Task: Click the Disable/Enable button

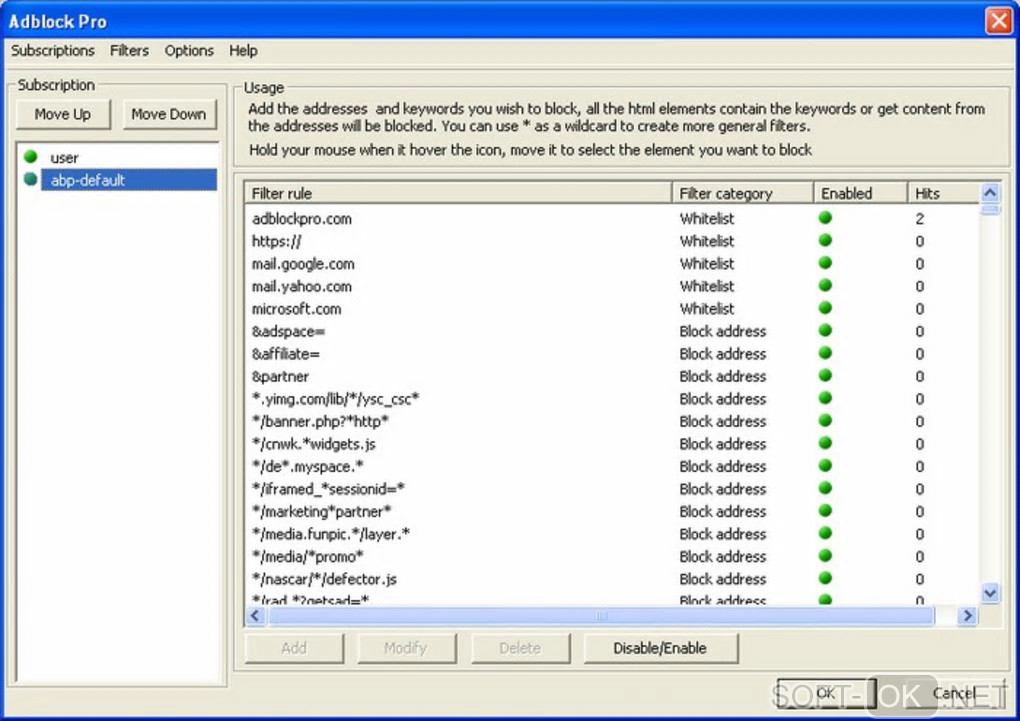Action: click(x=660, y=648)
